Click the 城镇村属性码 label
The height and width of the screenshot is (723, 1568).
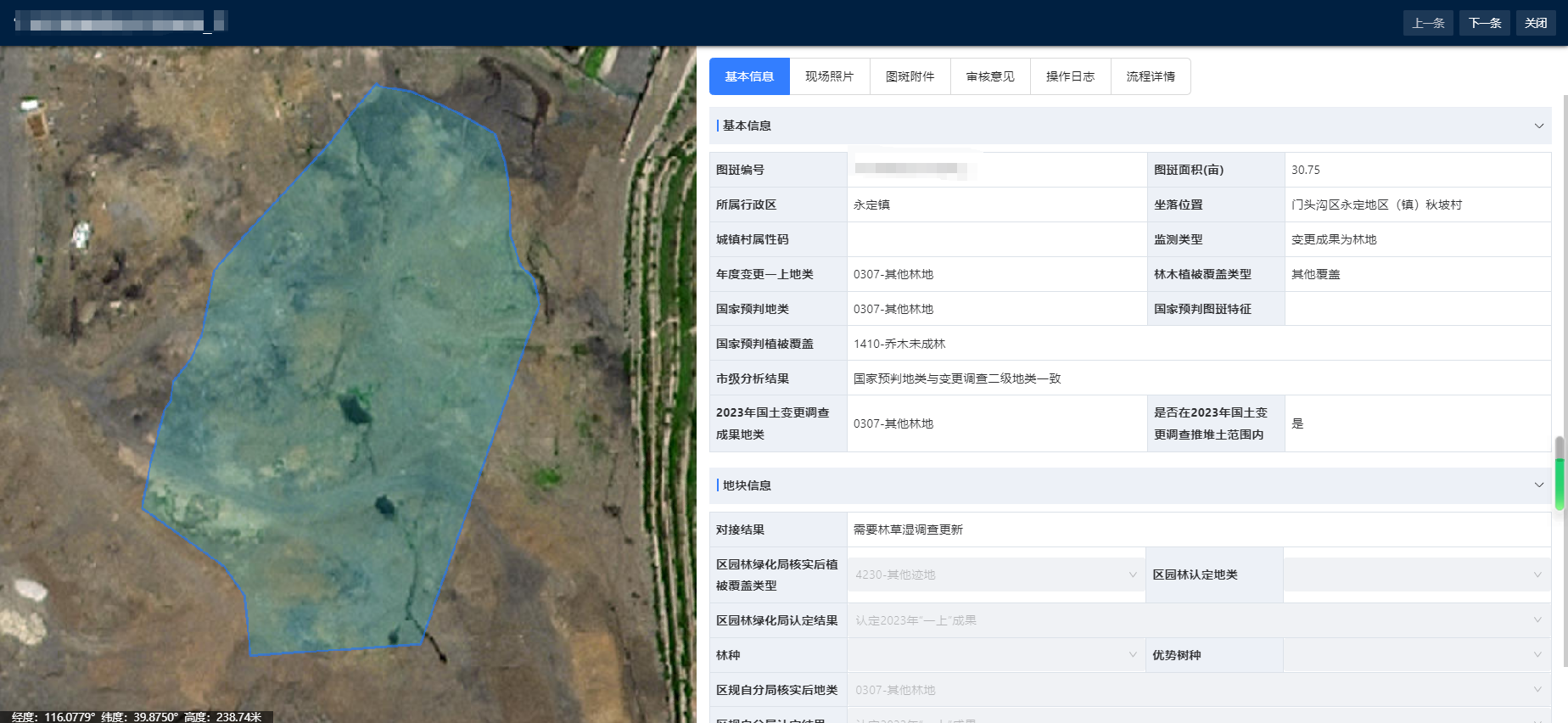point(753,239)
